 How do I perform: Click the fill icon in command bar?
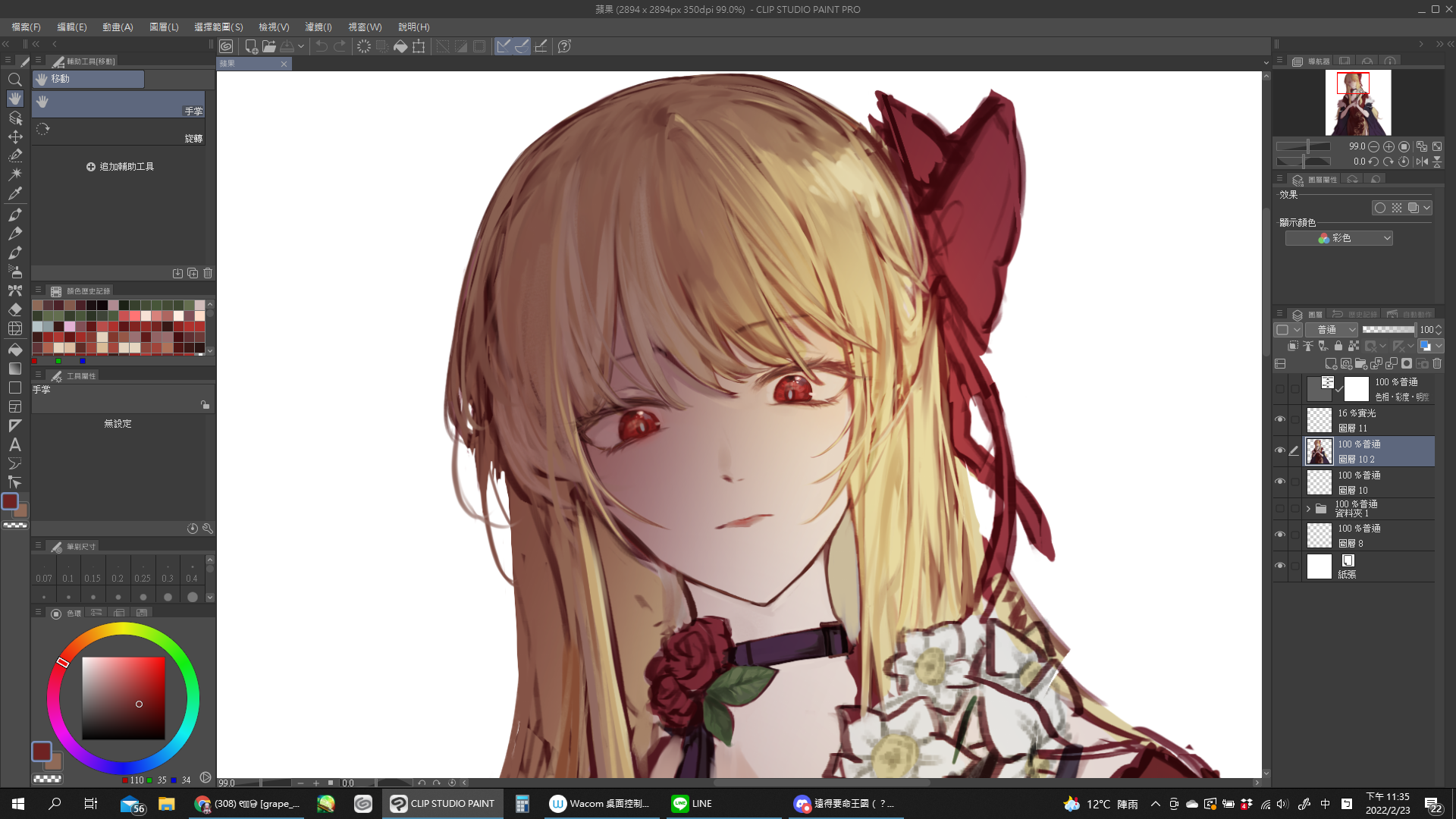click(x=400, y=46)
